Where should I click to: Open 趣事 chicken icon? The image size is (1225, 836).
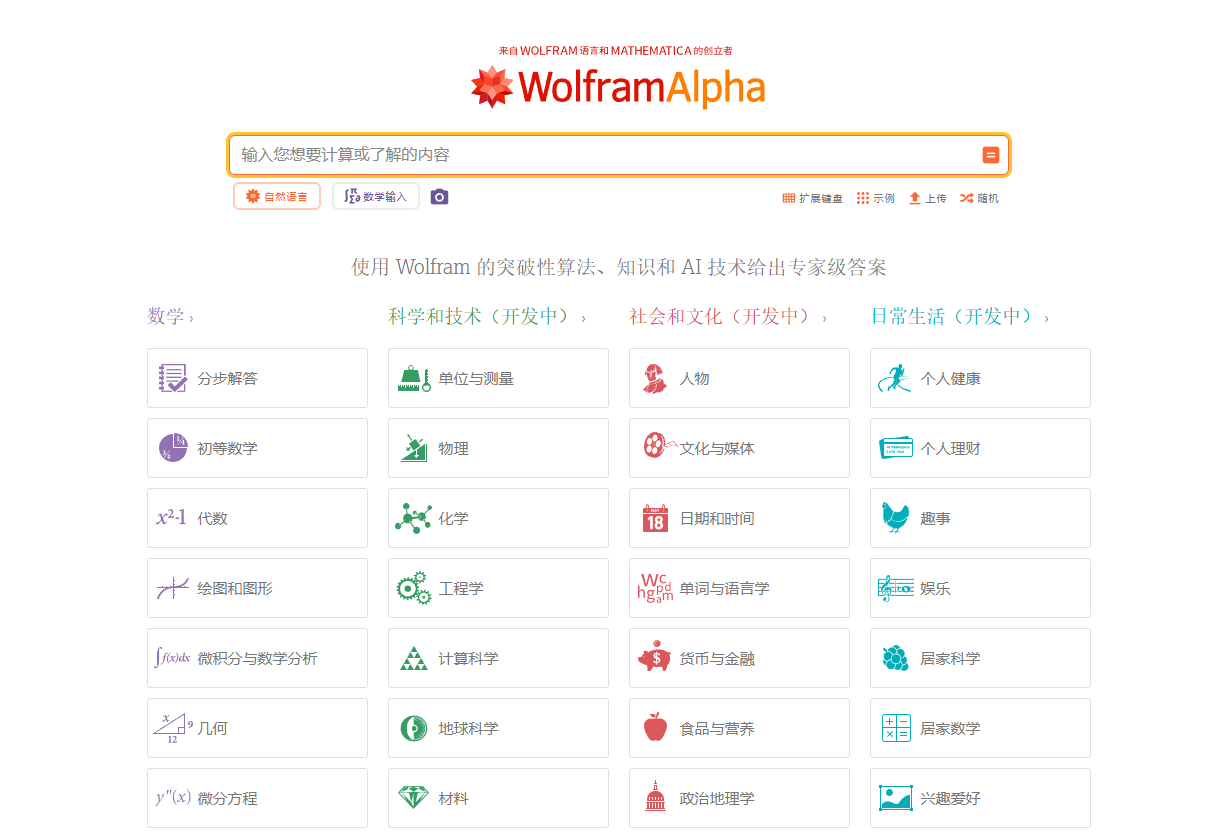click(896, 517)
